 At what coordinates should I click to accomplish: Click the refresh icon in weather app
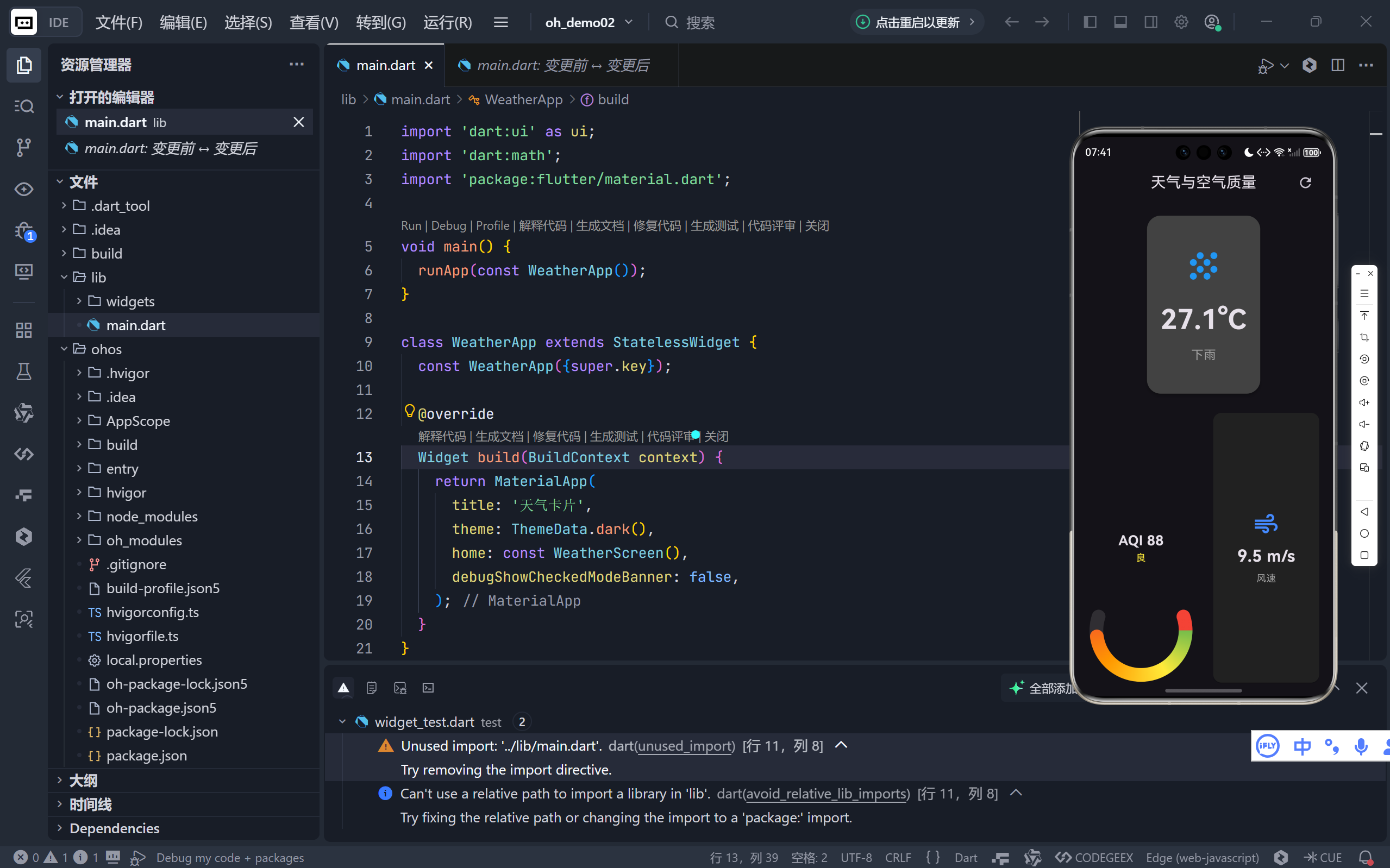pos(1305,183)
